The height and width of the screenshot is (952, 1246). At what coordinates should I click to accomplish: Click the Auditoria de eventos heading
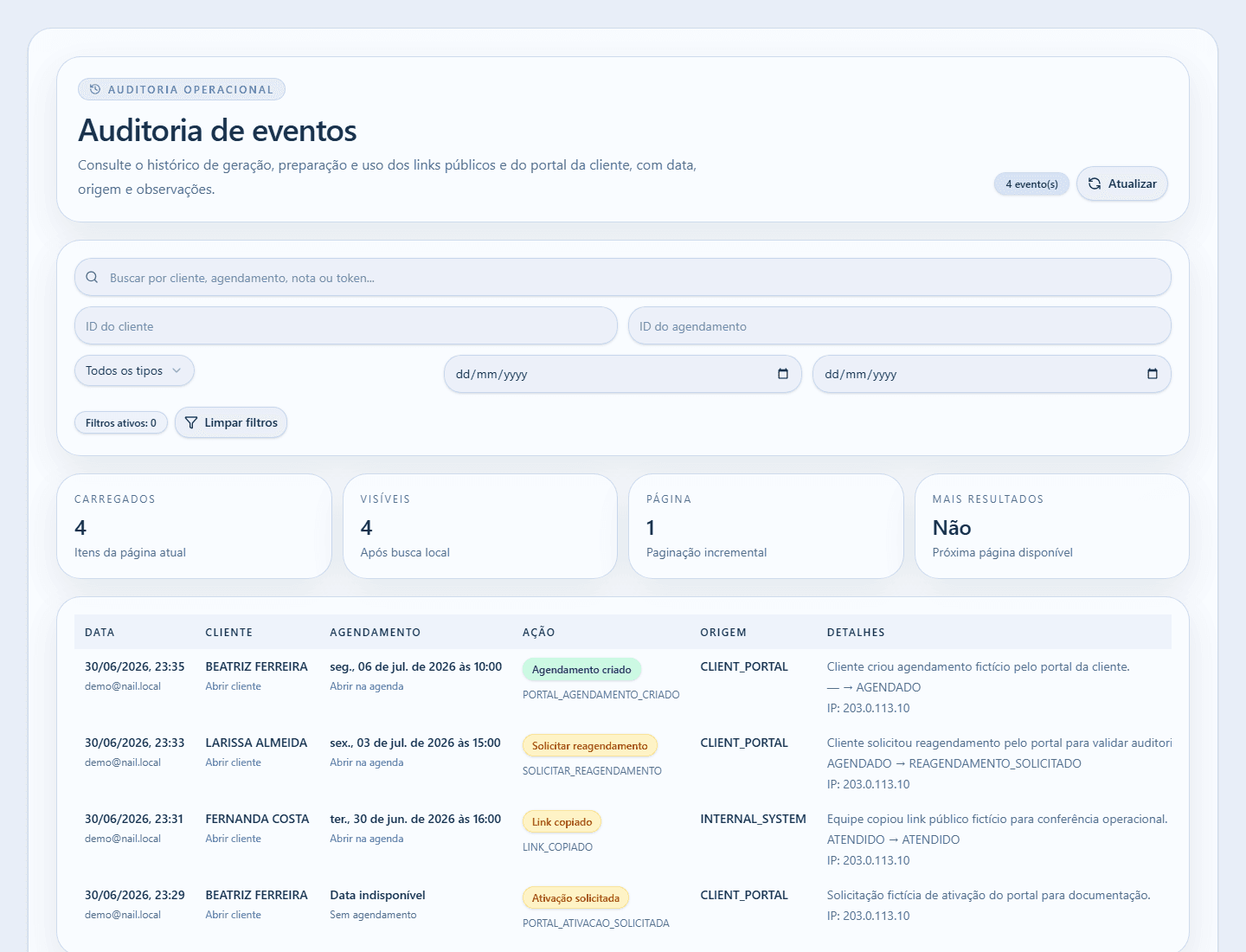pyautogui.click(x=217, y=131)
